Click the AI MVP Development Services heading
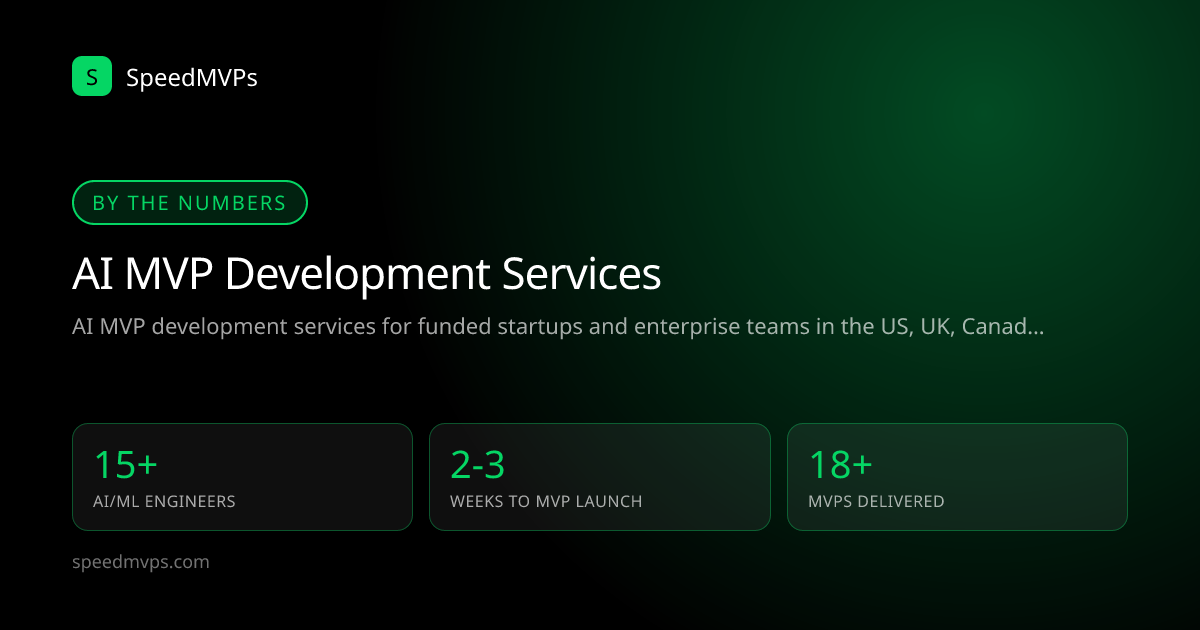 click(x=367, y=274)
